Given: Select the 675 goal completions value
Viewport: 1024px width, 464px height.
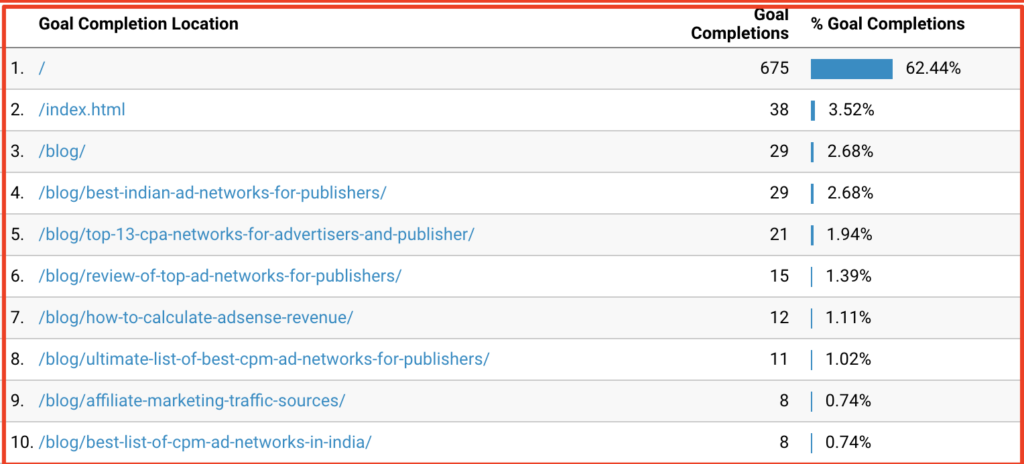Looking at the screenshot, I should [x=774, y=69].
